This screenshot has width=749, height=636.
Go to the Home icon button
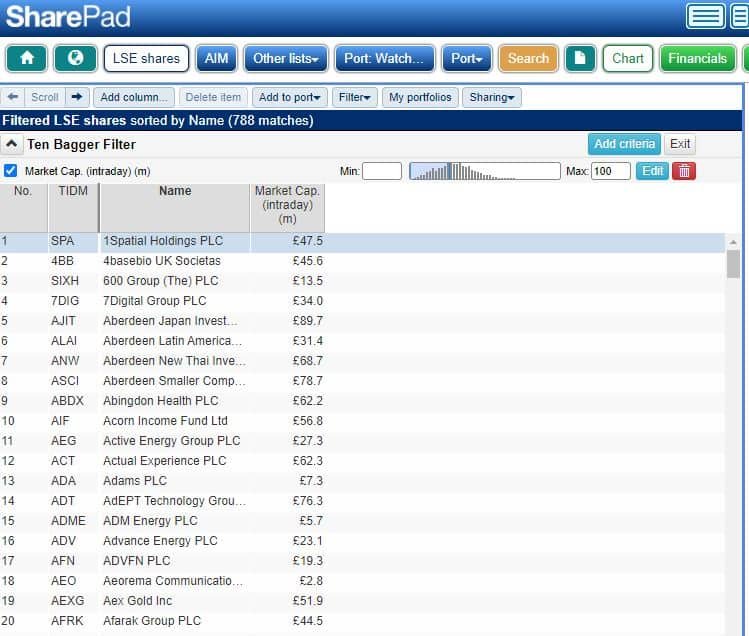coord(27,58)
